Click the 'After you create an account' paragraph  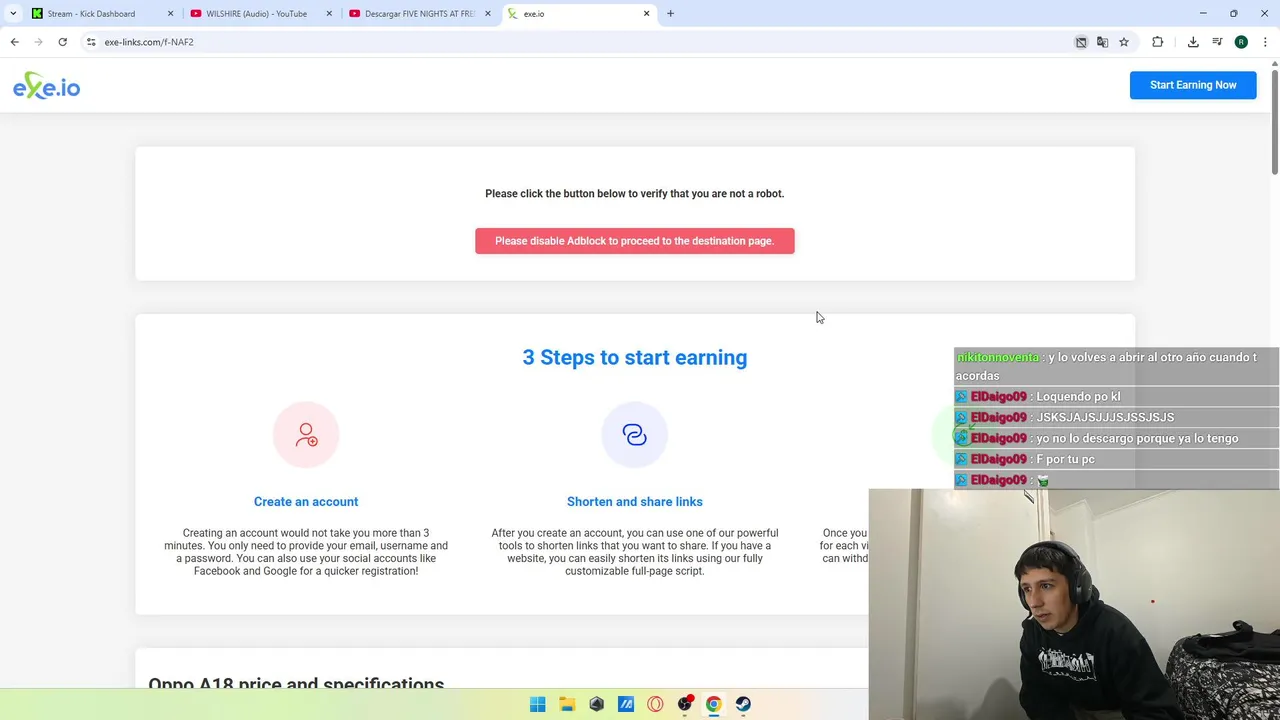point(635,552)
